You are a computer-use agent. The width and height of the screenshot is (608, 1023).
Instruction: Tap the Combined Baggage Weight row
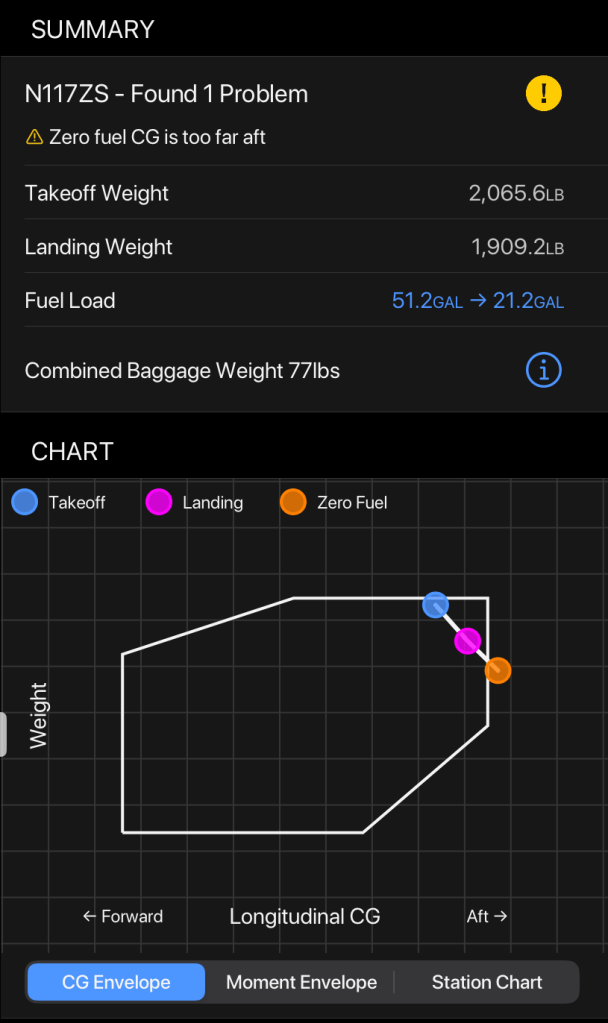click(x=182, y=371)
